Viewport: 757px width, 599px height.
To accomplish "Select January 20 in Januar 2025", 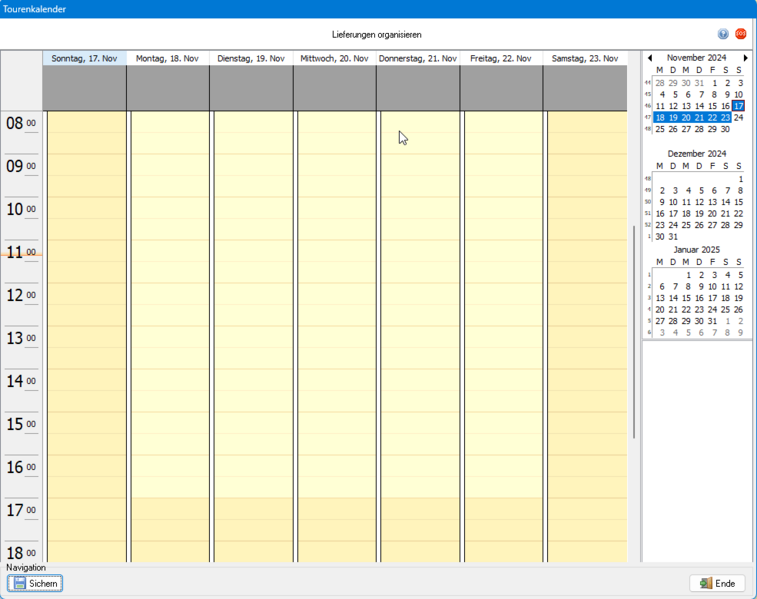I will [x=660, y=310].
